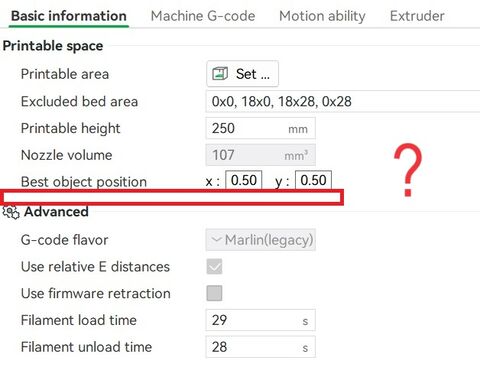480x367 pixels.
Task: Switch to the Machine G-code tab
Action: pyautogui.click(x=203, y=16)
